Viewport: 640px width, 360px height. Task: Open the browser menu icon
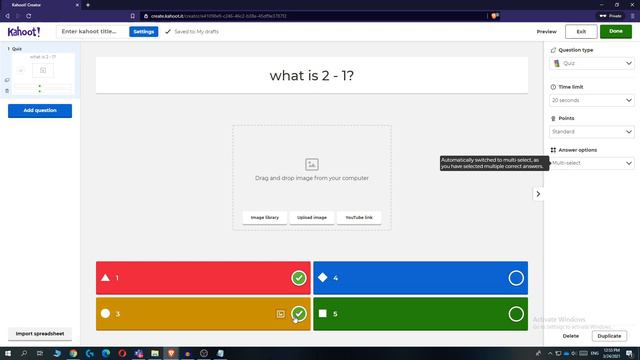point(633,16)
